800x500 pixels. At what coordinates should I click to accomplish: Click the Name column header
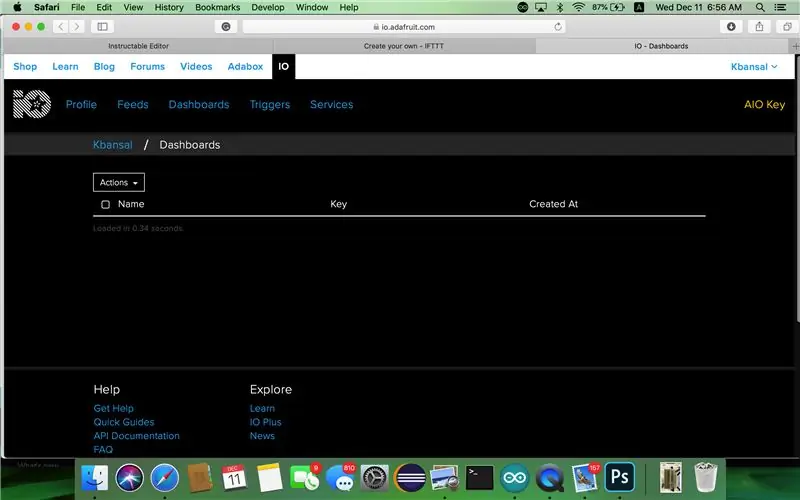click(x=131, y=204)
